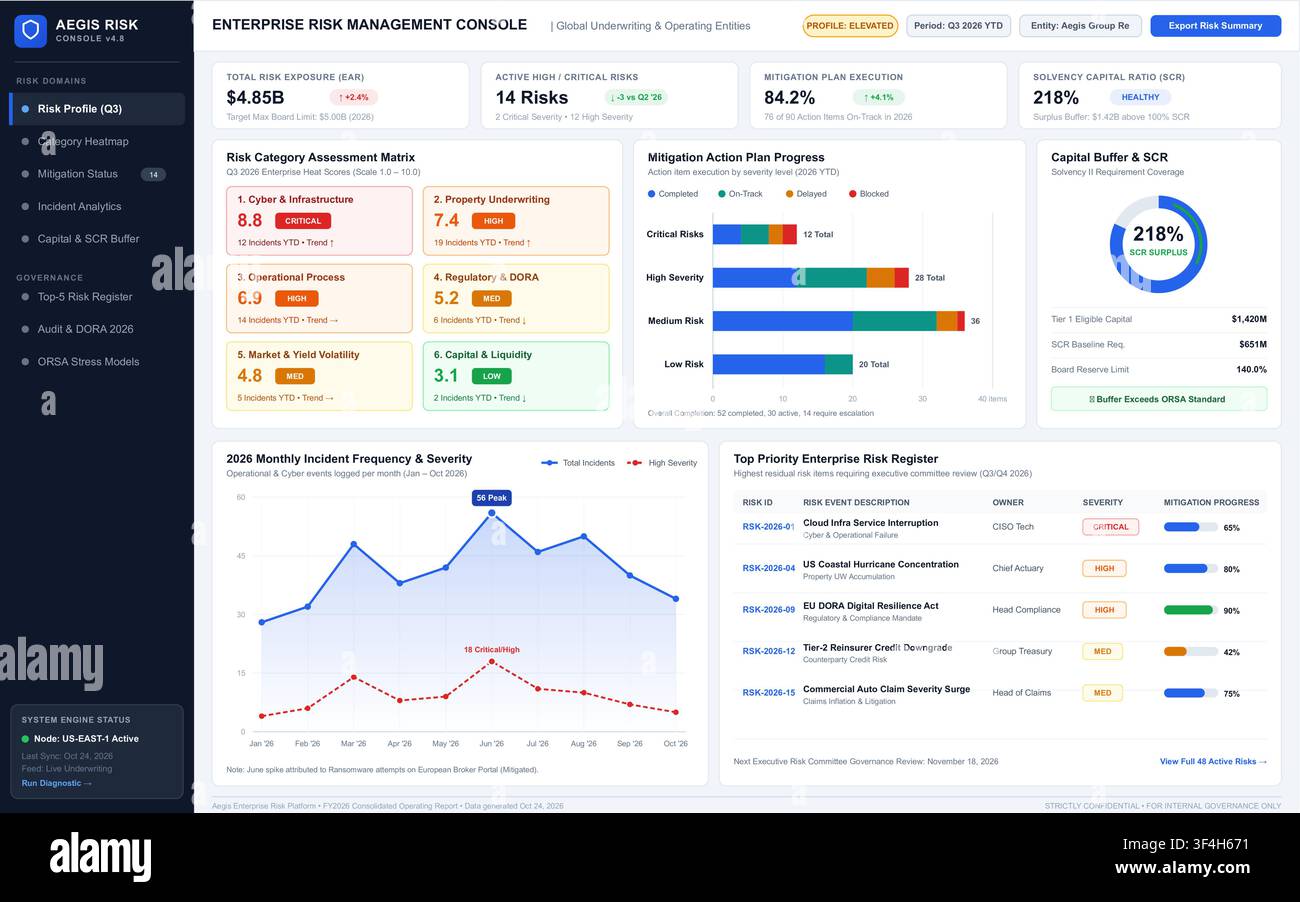Select the Capital & Liquidity risk card
The width and height of the screenshot is (1300, 902).
516,376
